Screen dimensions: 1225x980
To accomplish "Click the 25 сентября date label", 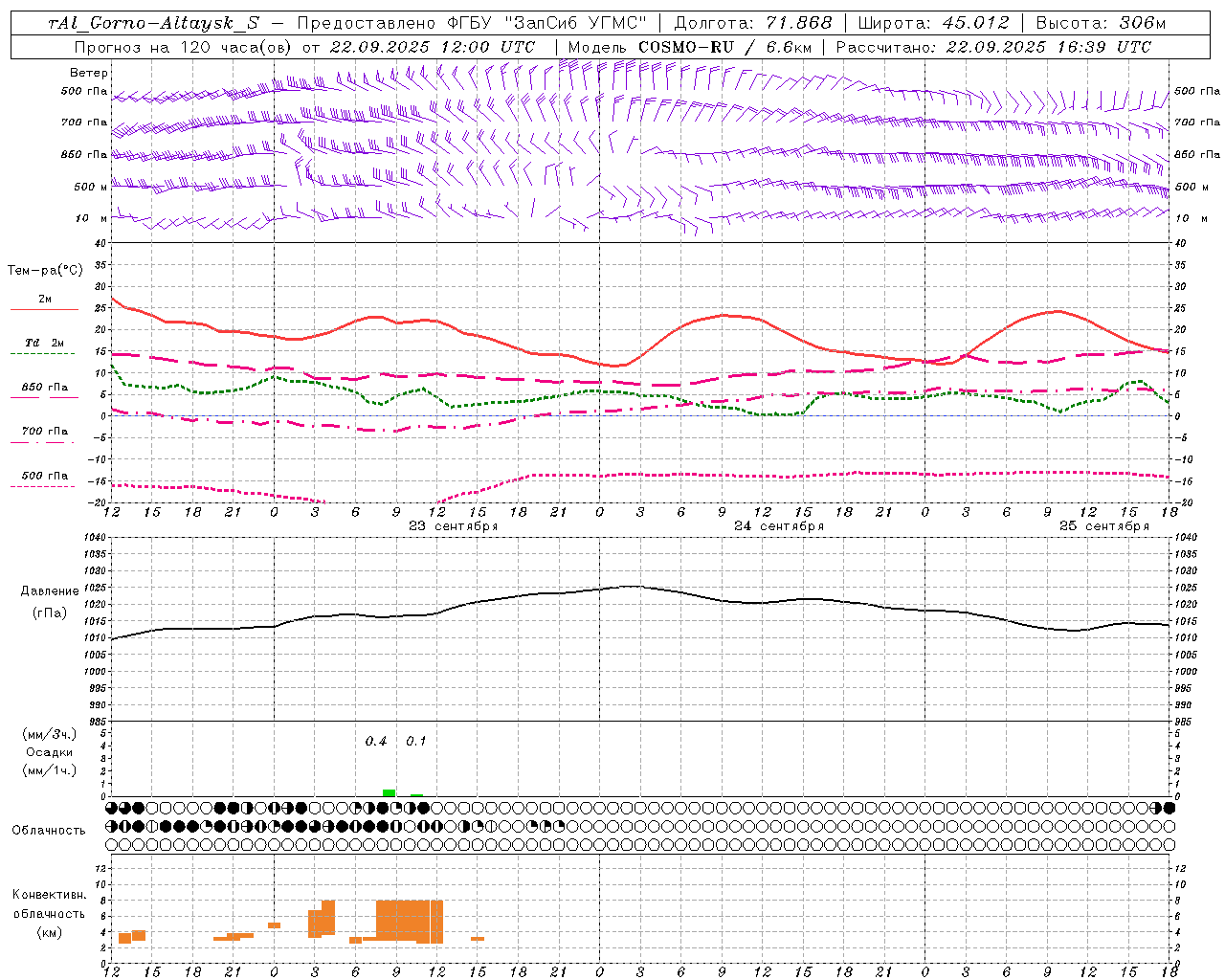I will pos(1104,526).
